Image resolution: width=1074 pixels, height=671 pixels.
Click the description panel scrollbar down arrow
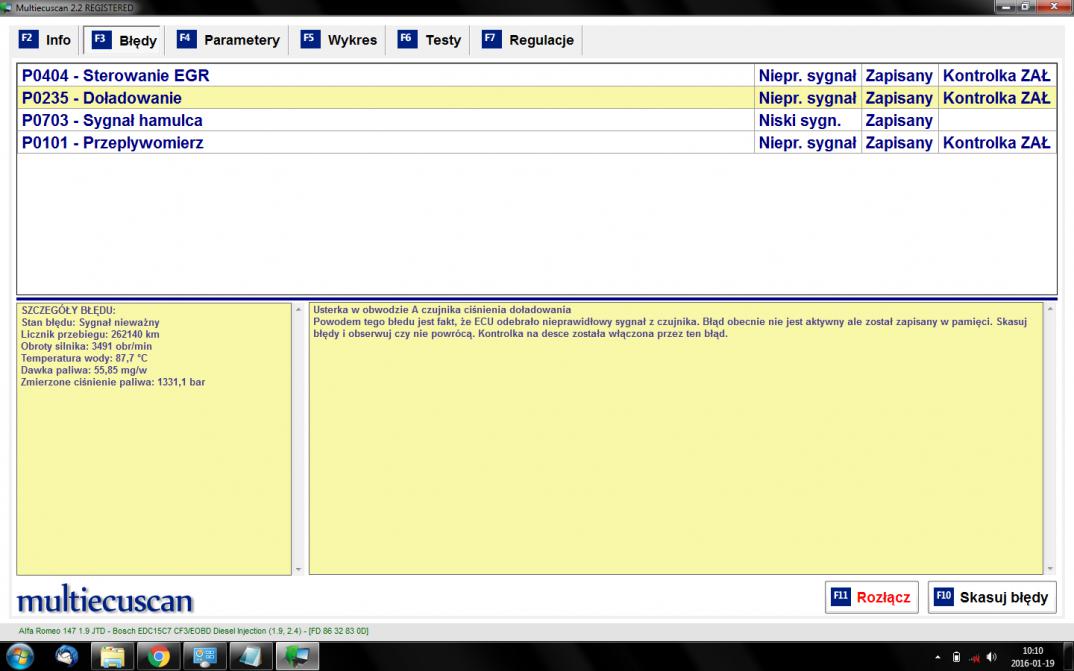point(1050,568)
